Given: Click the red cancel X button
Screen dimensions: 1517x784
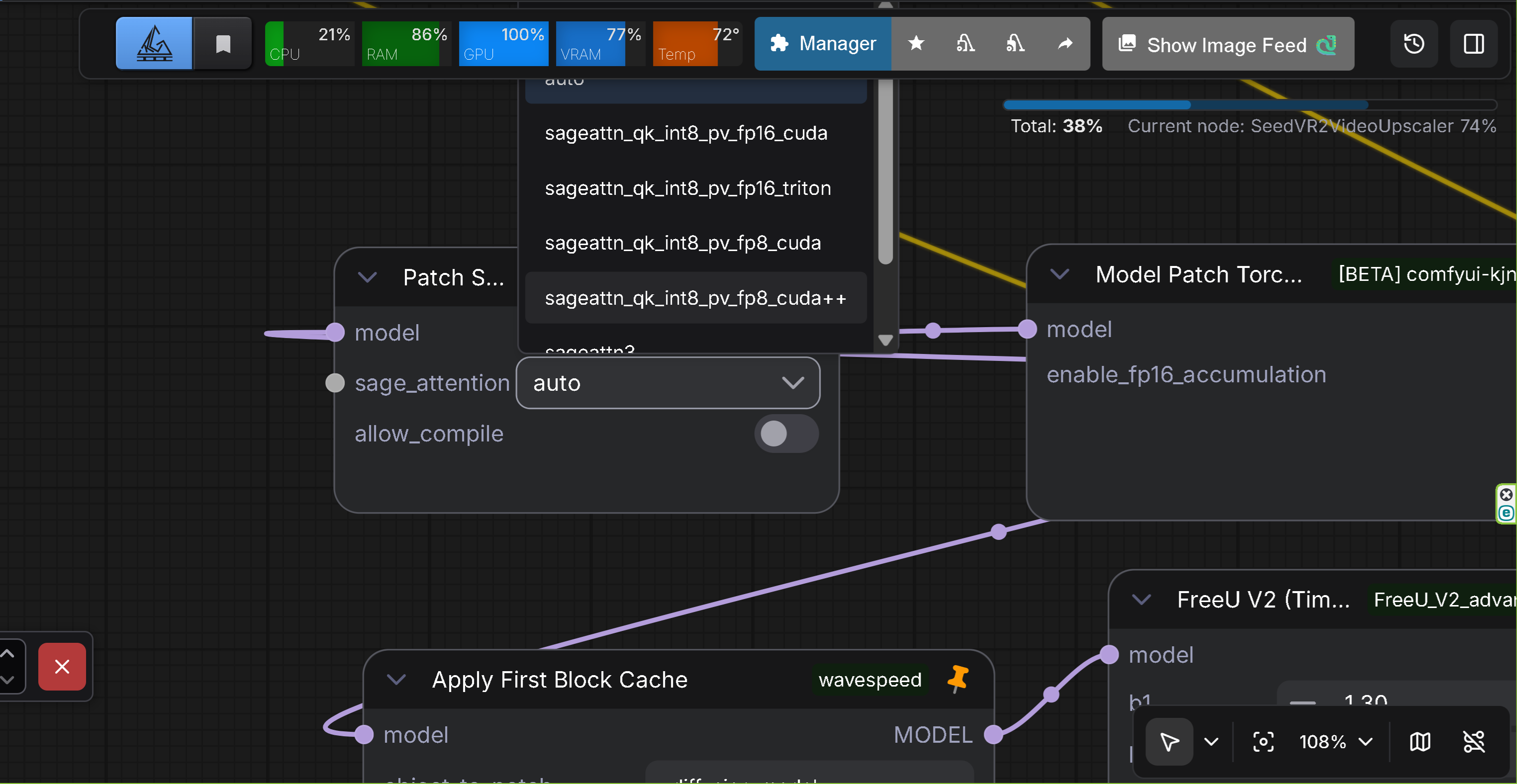Looking at the screenshot, I should click(62, 666).
